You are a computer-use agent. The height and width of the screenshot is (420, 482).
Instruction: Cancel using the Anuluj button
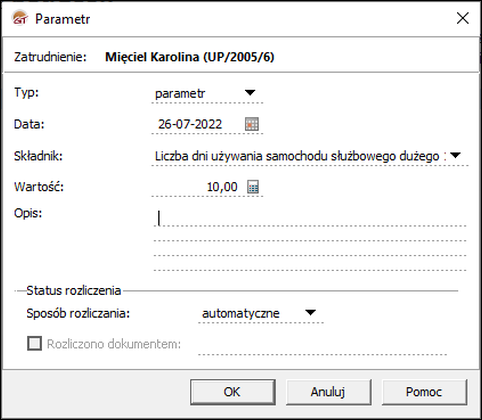(x=328, y=392)
